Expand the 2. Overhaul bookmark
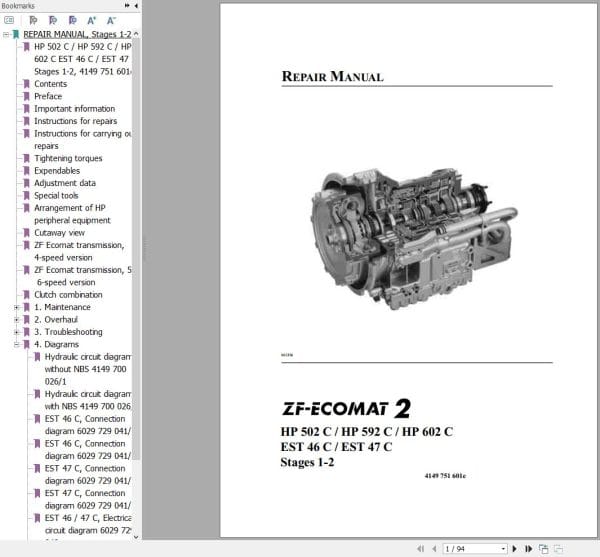 tap(16, 319)
